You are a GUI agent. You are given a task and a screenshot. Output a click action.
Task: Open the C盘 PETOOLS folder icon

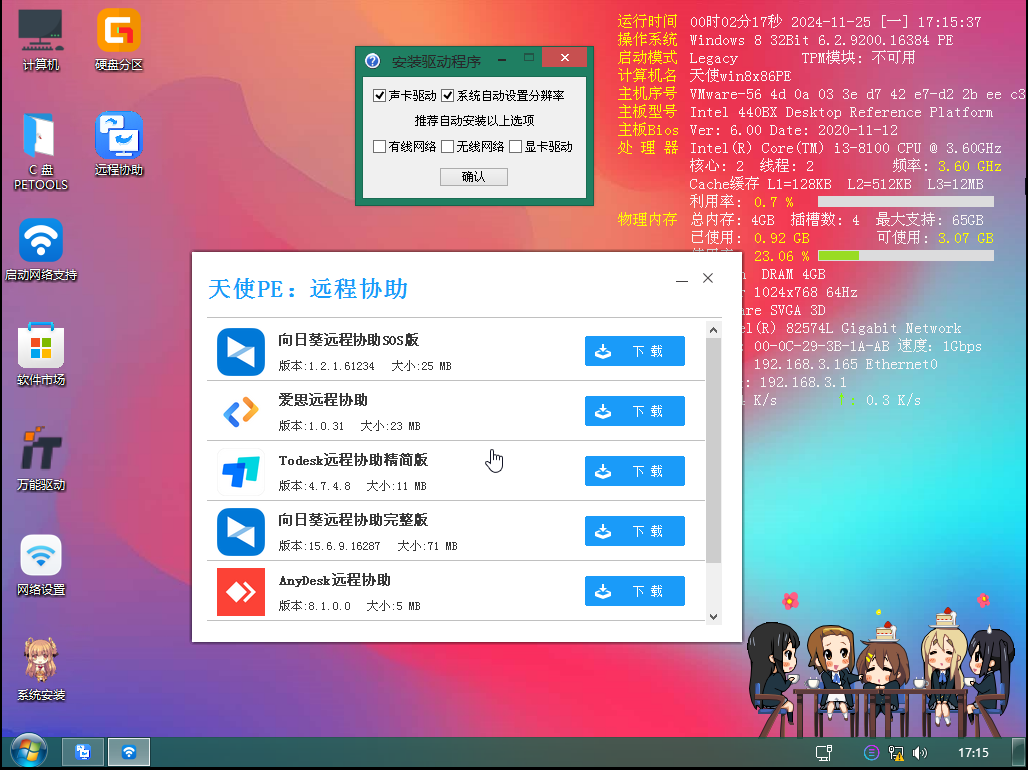[41, 151]
